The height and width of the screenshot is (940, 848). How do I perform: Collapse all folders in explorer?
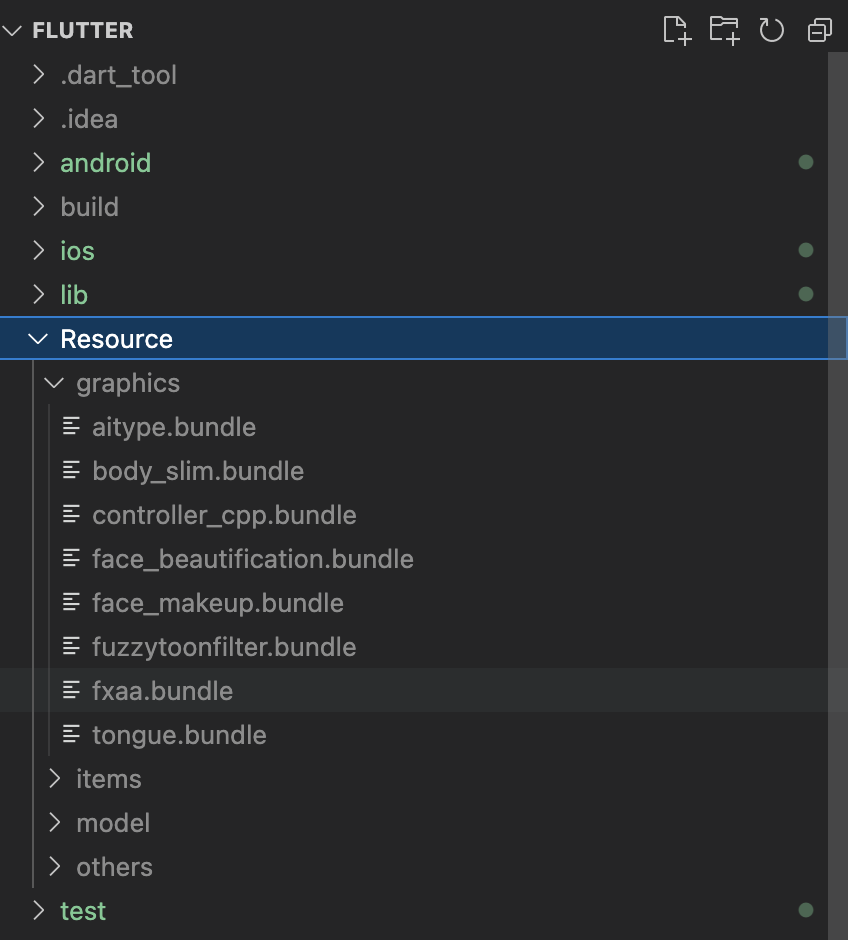coord(819,30)
